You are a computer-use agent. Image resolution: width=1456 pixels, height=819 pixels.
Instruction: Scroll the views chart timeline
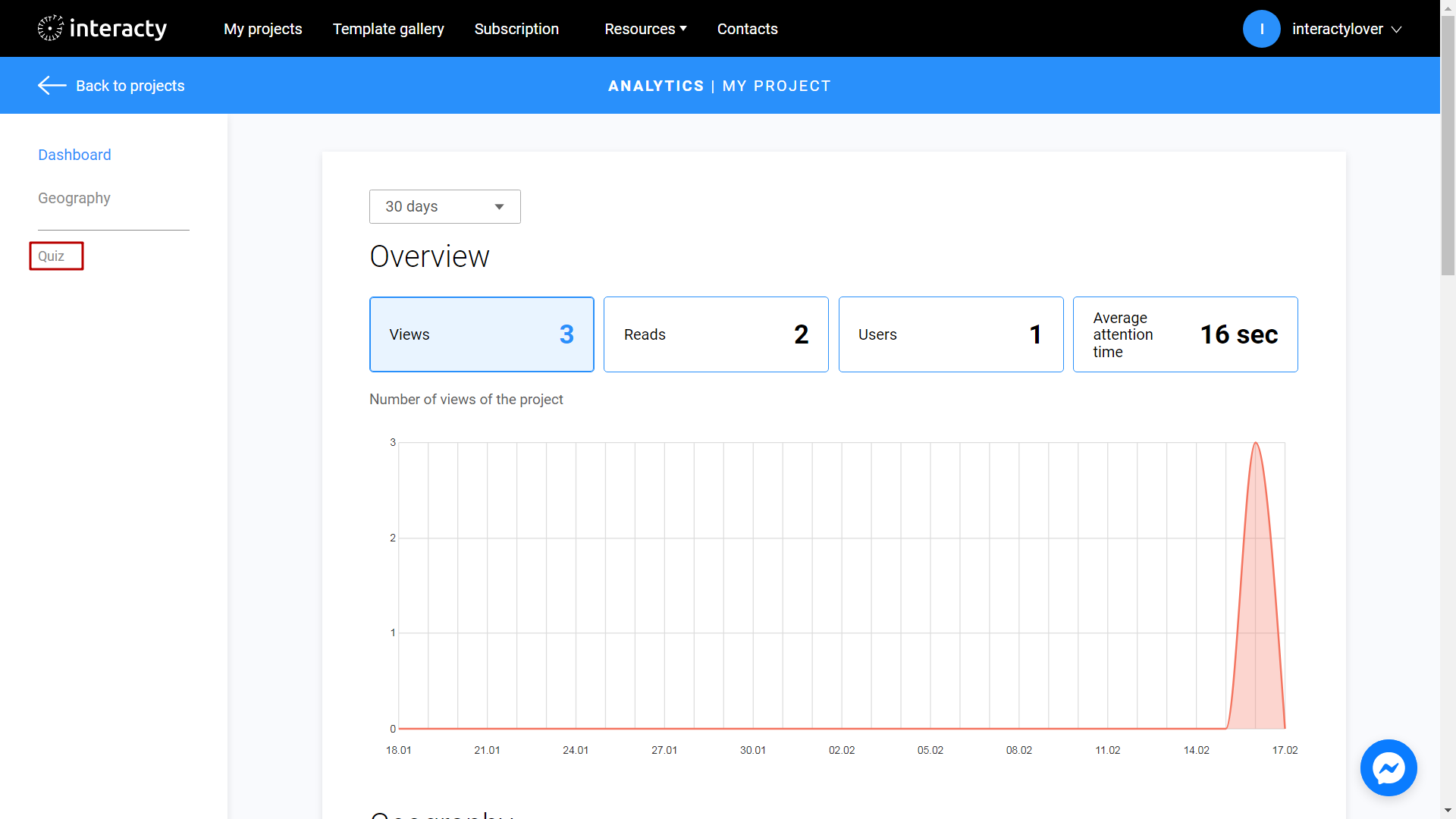coord(842,749)
